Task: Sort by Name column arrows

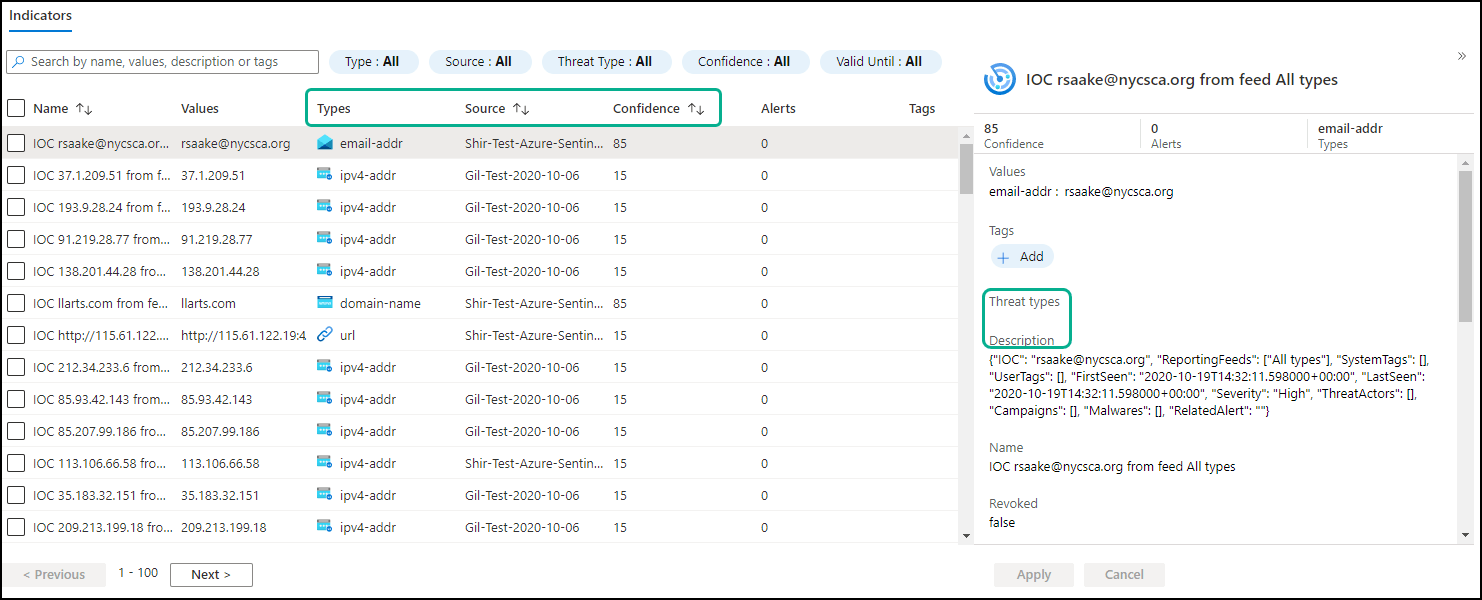Action: coord(84,109)
